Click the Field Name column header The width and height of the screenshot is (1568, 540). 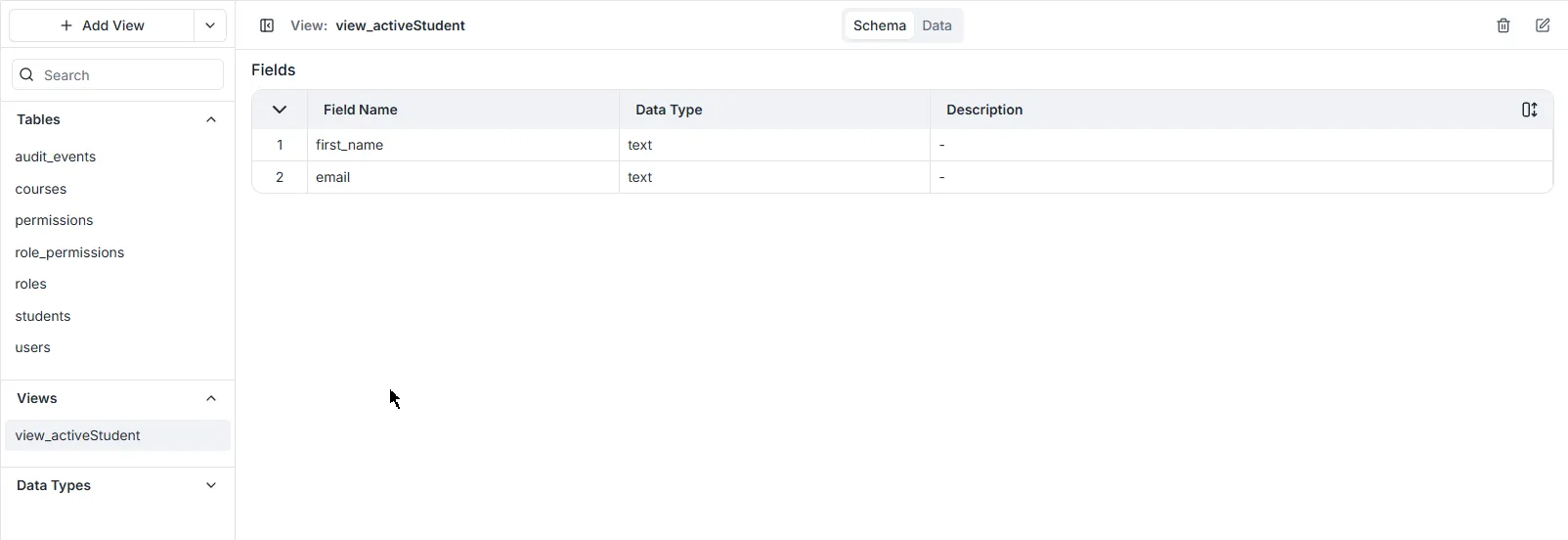click(361, 110)
